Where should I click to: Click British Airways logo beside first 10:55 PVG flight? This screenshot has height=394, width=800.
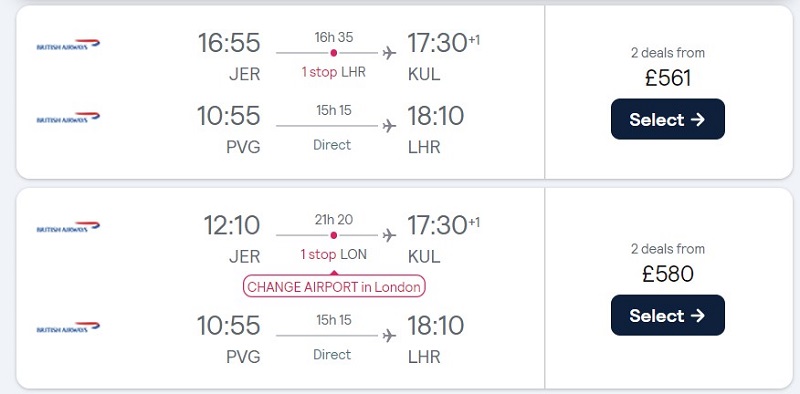(x=68, y=118)
